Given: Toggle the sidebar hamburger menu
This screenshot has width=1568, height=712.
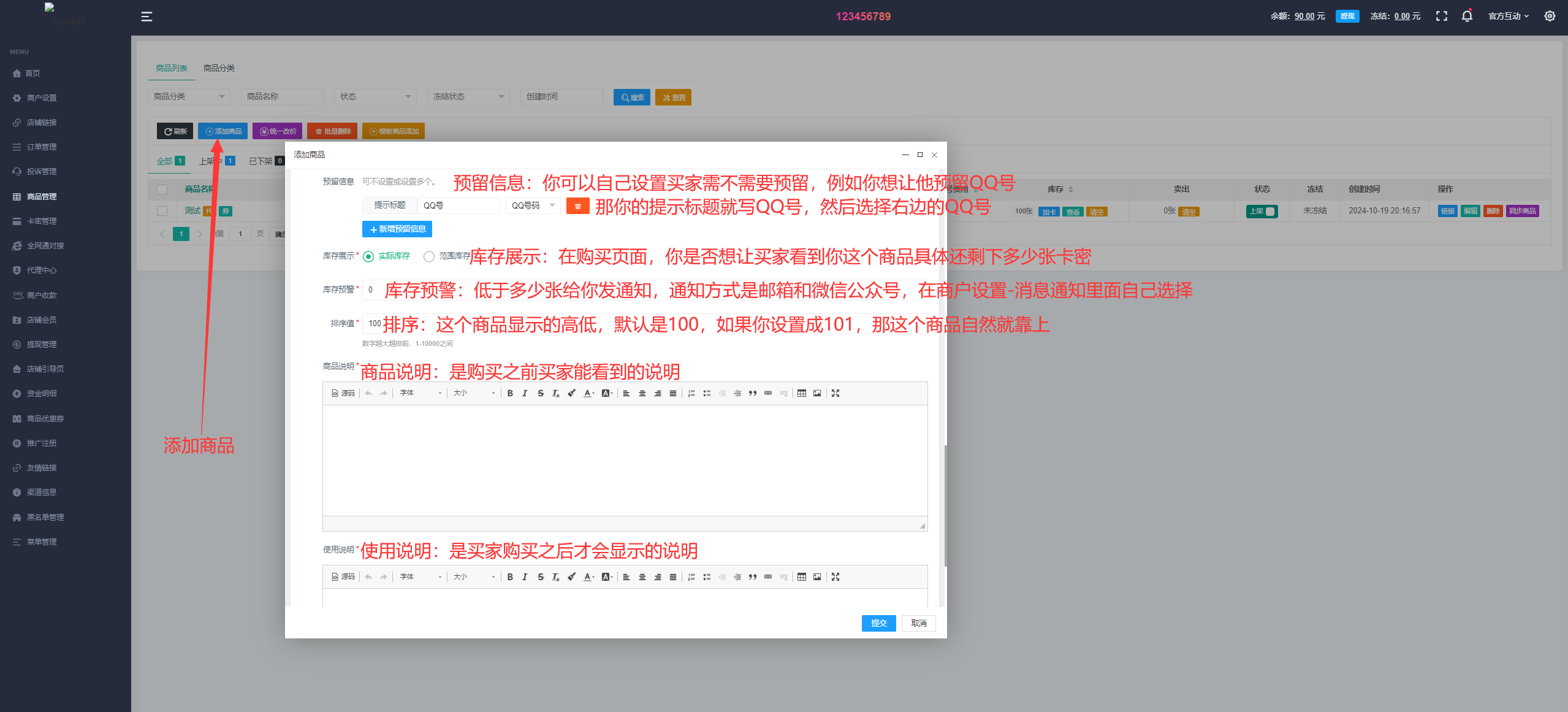Looking at the screenshot, I should coord(147,17).
